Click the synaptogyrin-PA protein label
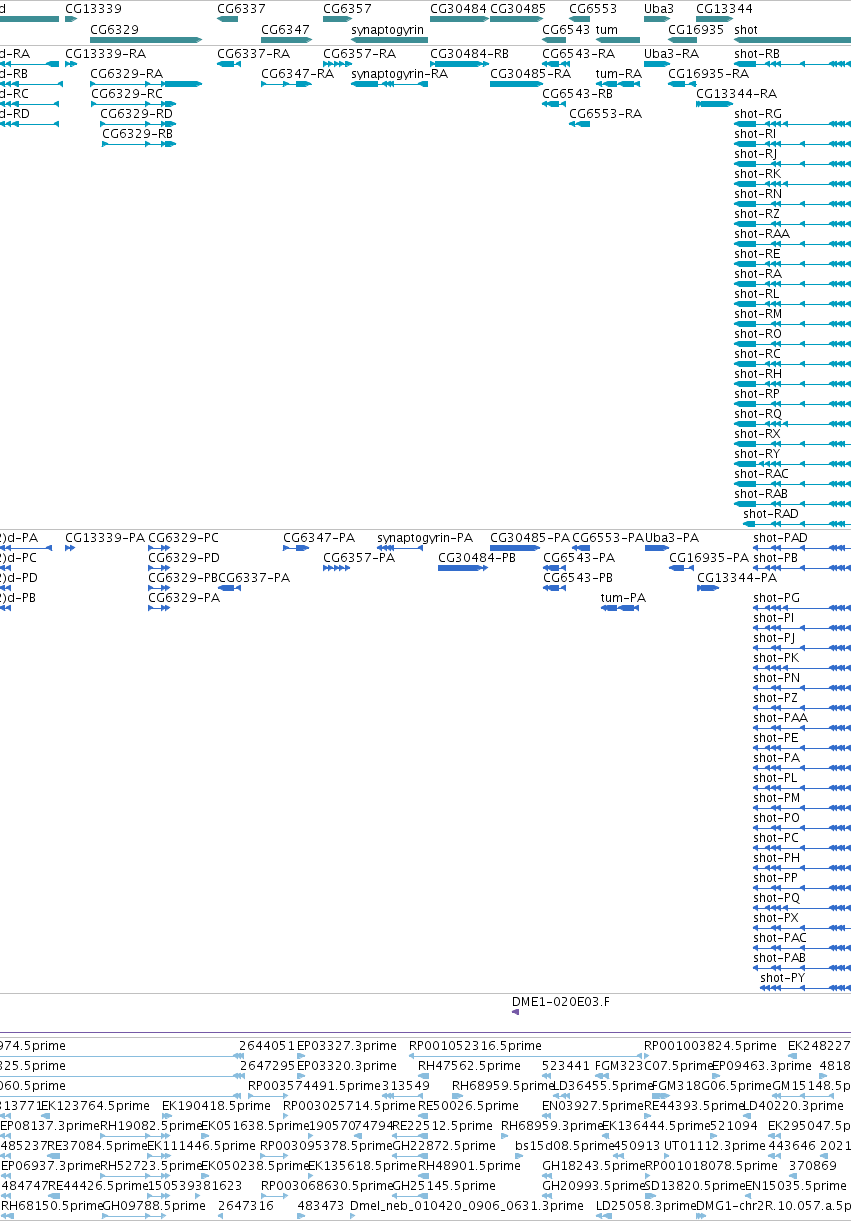The height and width of the screenshot is (1221, 851). click(x=425, y=537)
